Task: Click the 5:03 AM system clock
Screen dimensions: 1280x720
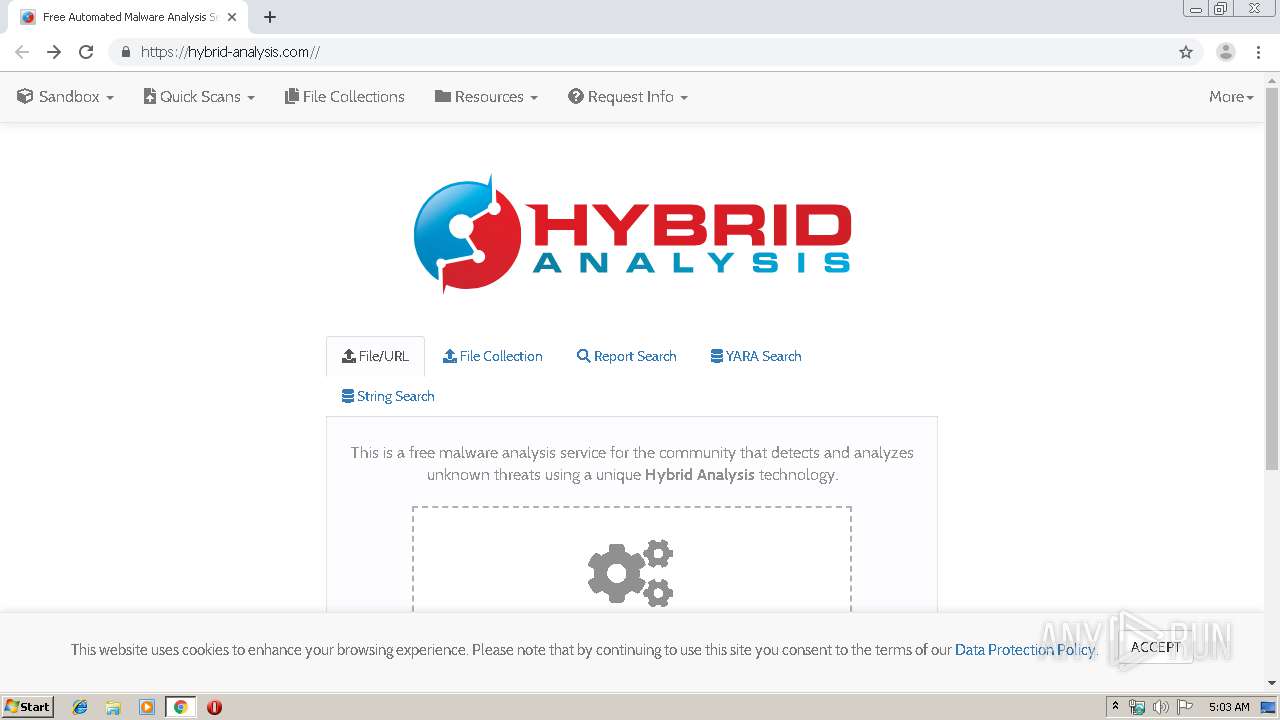Action: point(1229,707)
